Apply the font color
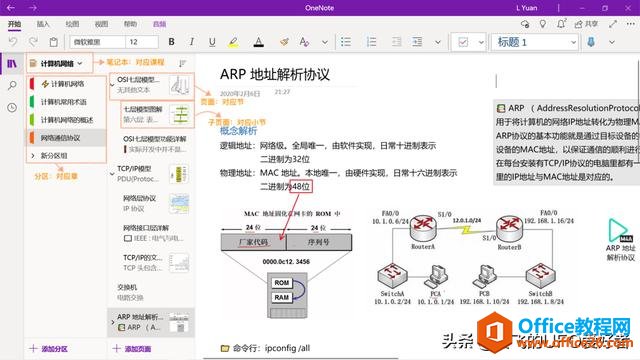640x360 pixels. pos(258,42)
